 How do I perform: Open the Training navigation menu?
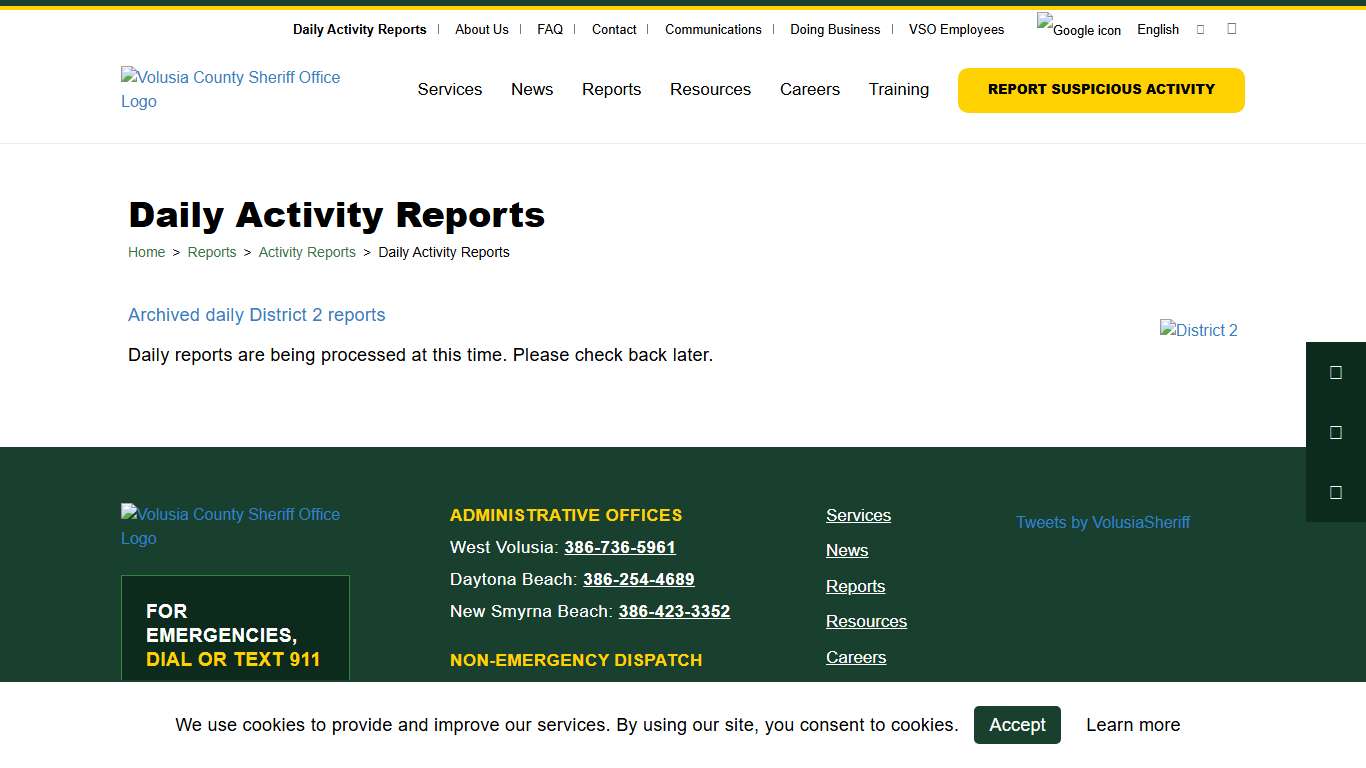[x=898, y=89]
